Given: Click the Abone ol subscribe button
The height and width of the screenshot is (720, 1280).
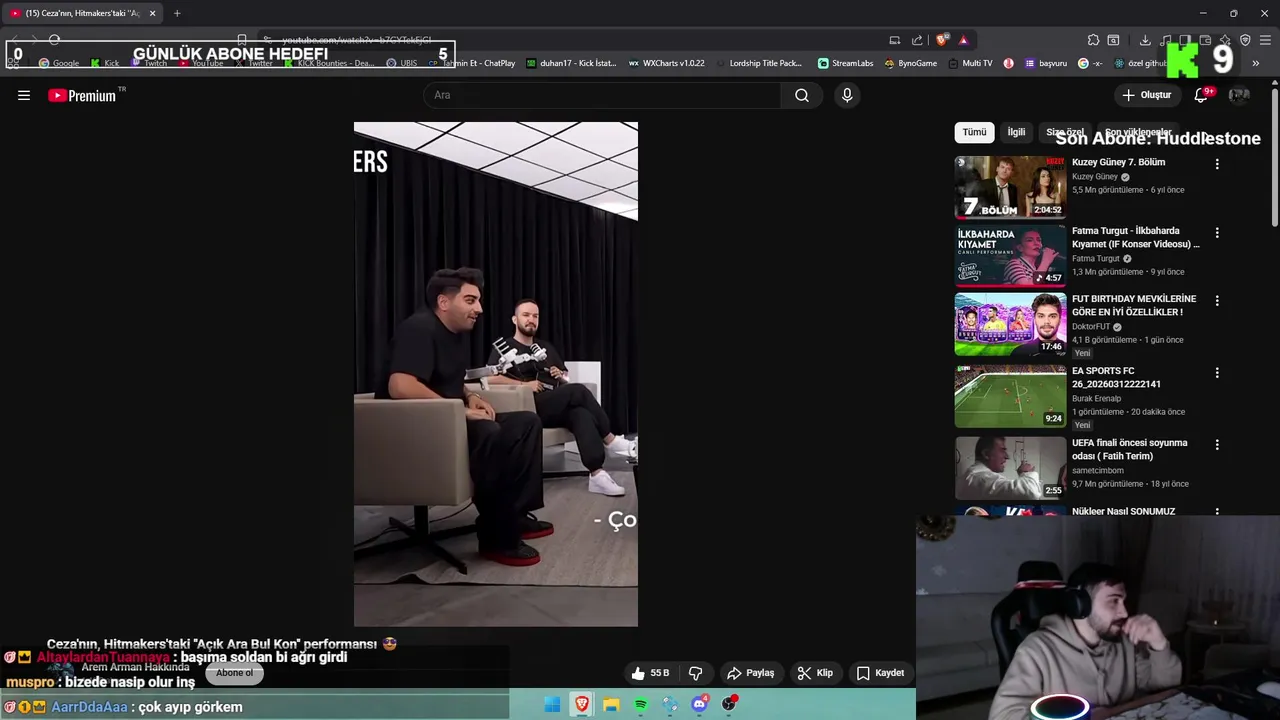Looking at the screenshot, I should [235, 673].
